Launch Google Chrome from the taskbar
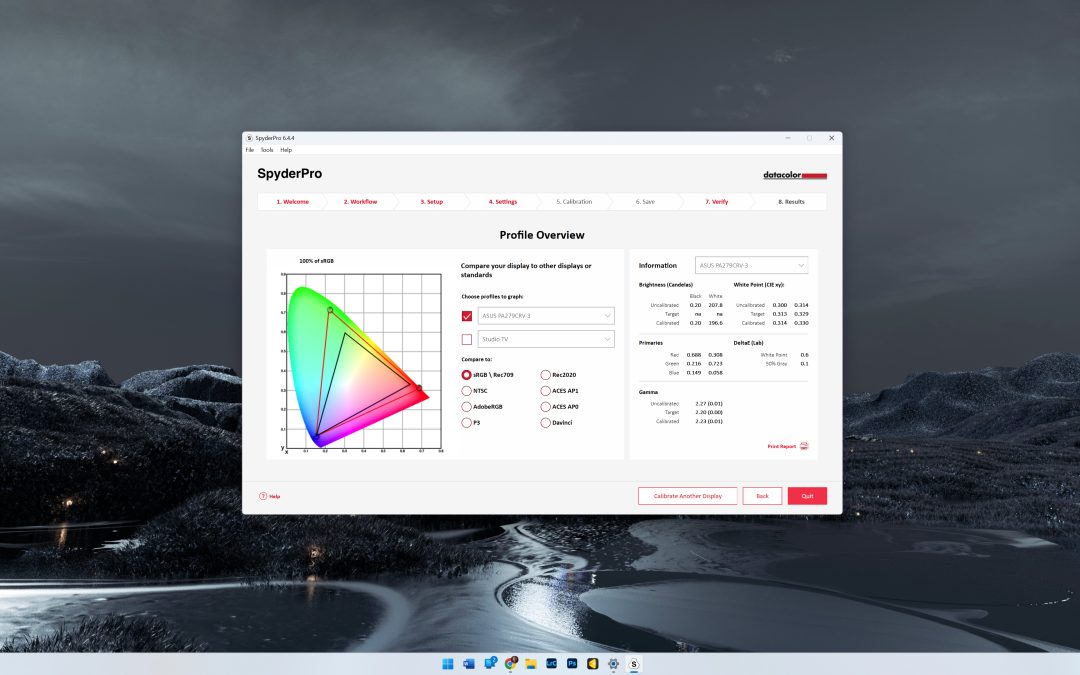Viewport: 1080px width, 675px height. tap(510, 663)
